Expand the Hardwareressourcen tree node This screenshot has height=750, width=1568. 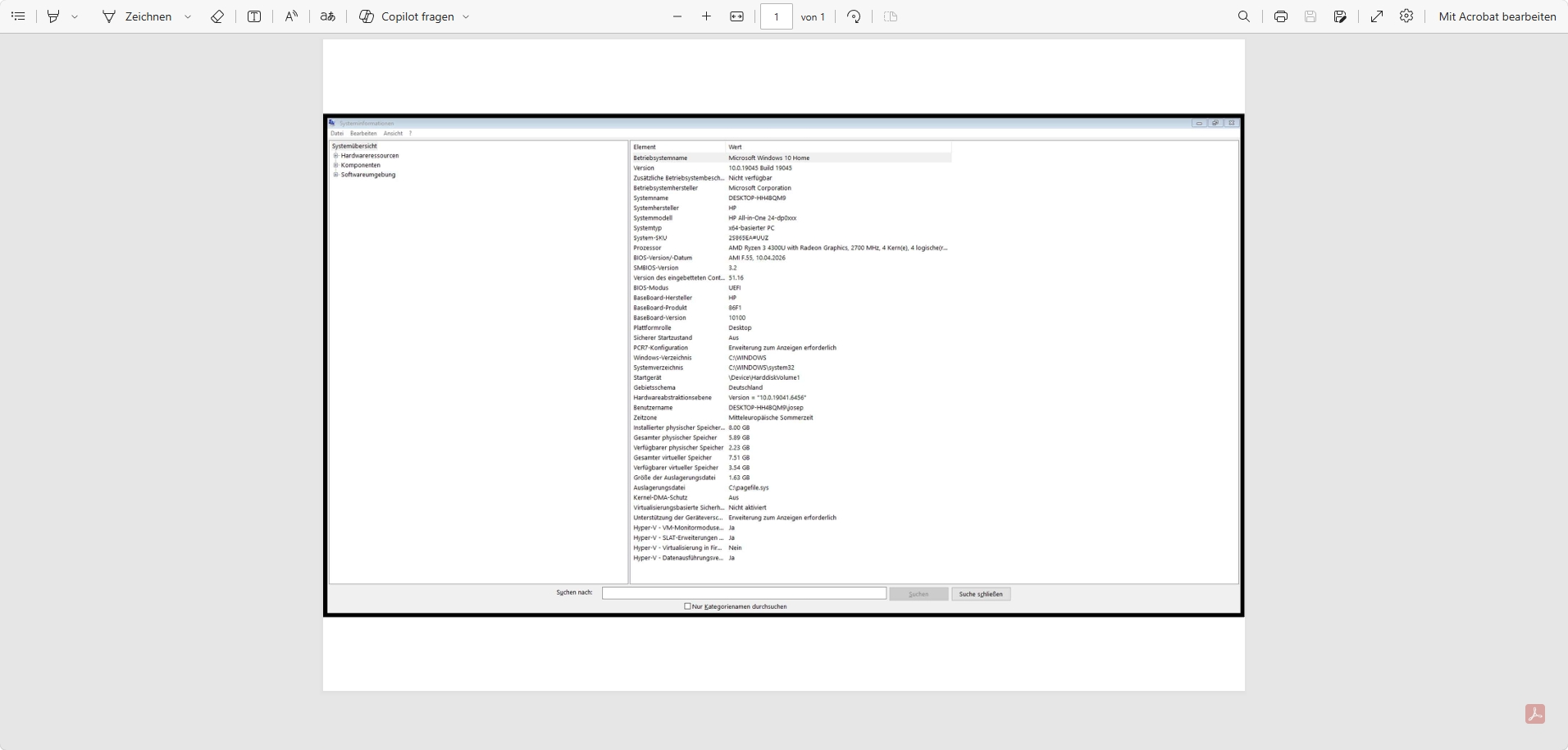[x=335, y=156]
